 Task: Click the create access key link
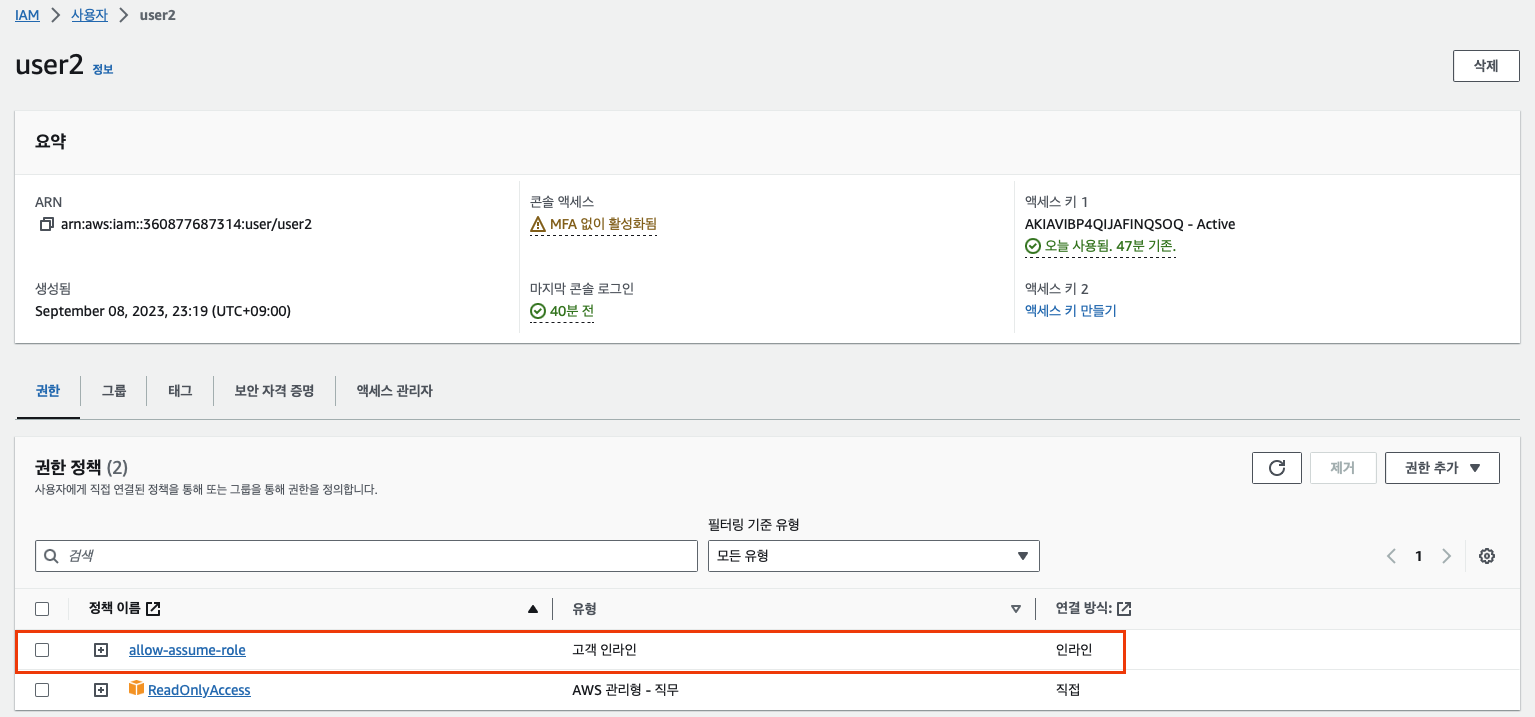pyautogui.click(x=1070, y=311)
